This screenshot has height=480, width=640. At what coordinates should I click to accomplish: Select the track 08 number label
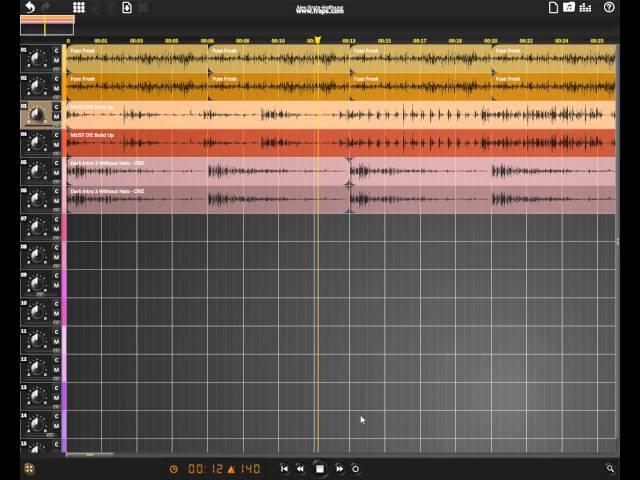coord(24,247)
